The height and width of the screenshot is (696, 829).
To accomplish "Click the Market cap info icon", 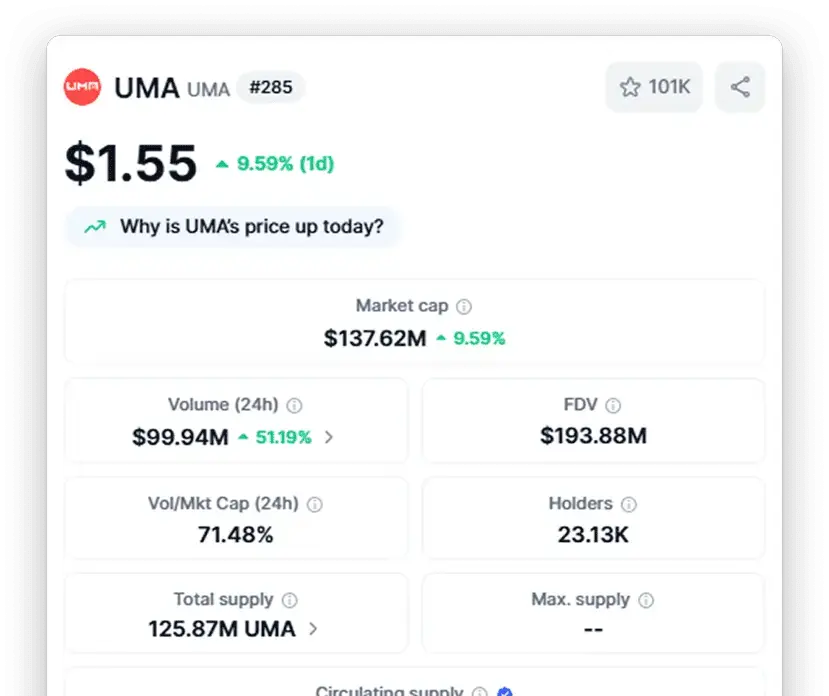I will coord(464,306).
